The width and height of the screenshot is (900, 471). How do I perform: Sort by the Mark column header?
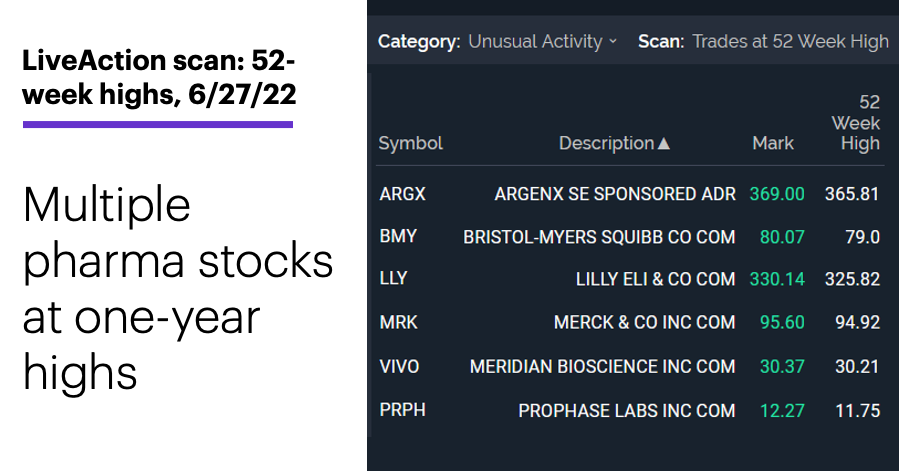click(x=773, y=143)
